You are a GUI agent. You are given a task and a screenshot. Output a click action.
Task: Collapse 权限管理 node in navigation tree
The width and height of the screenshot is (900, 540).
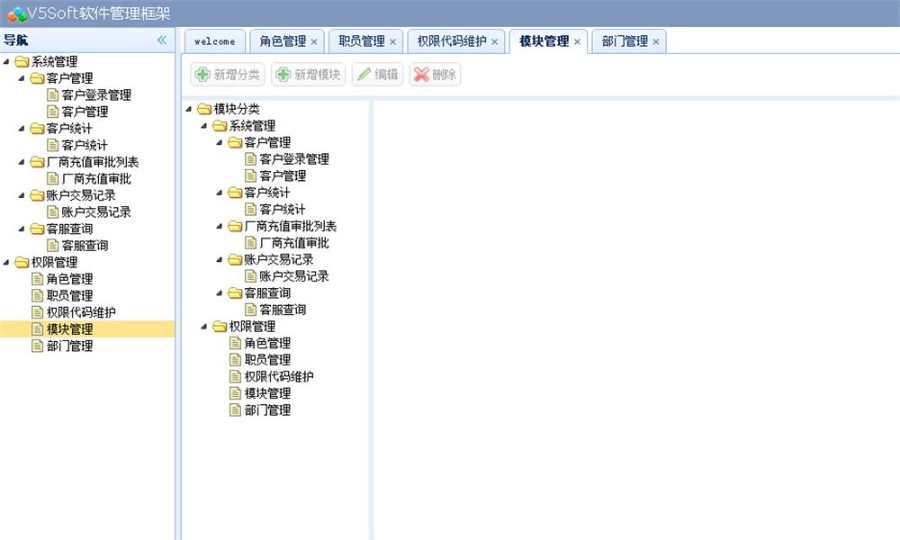(x=6, y=262)
